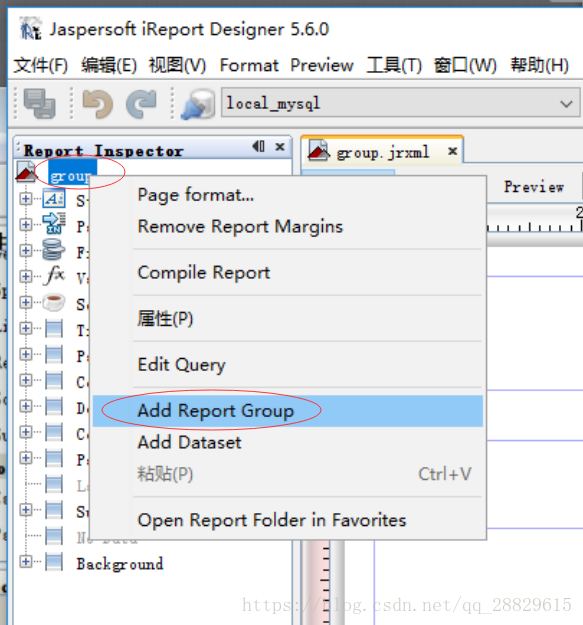
Task: Click the Styles icon in inspector
Action: (x=54, y=199)
